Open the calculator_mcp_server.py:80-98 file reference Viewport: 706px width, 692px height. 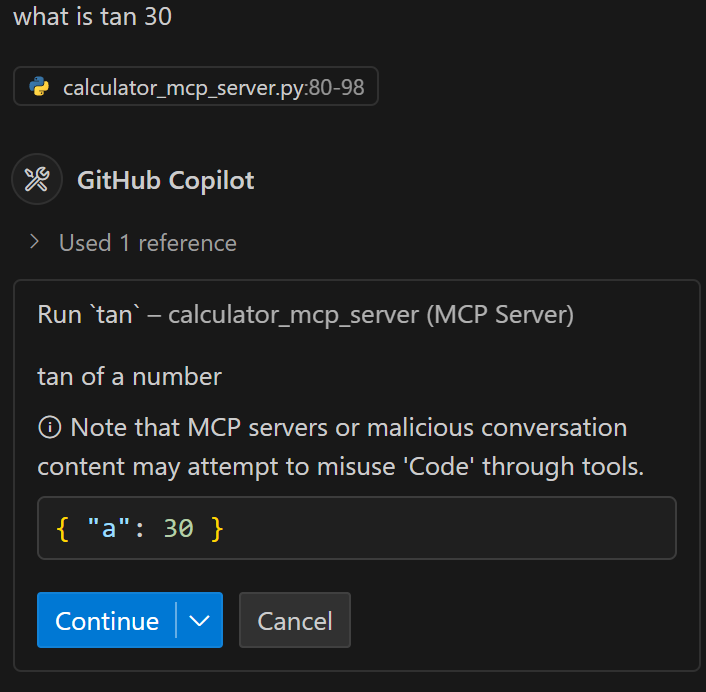tap(196, 86)
